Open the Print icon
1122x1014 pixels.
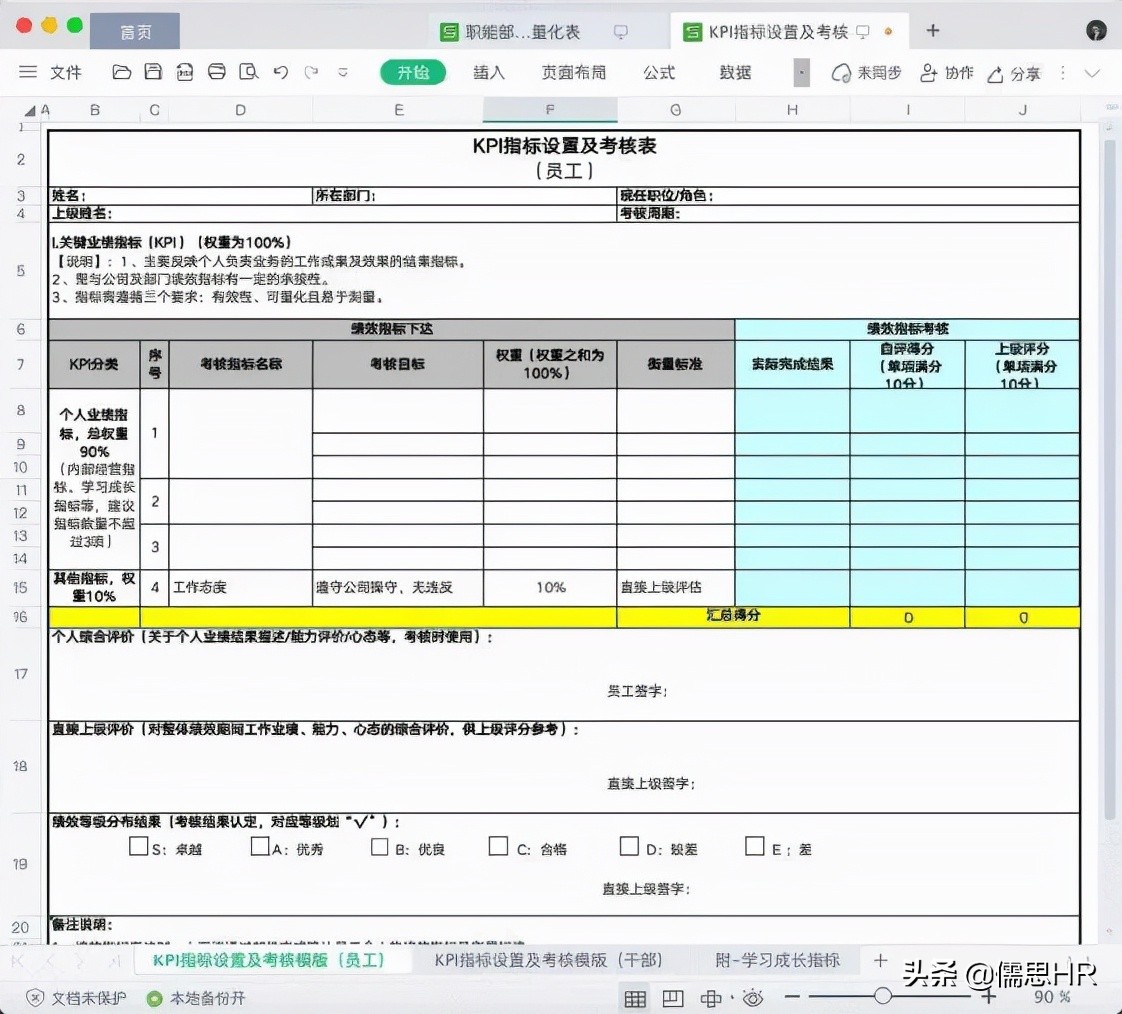pos(216,72)
